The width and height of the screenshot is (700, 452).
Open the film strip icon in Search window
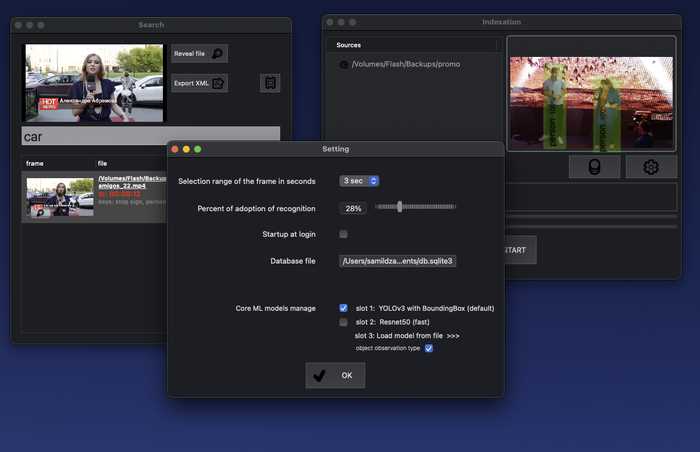270,83
